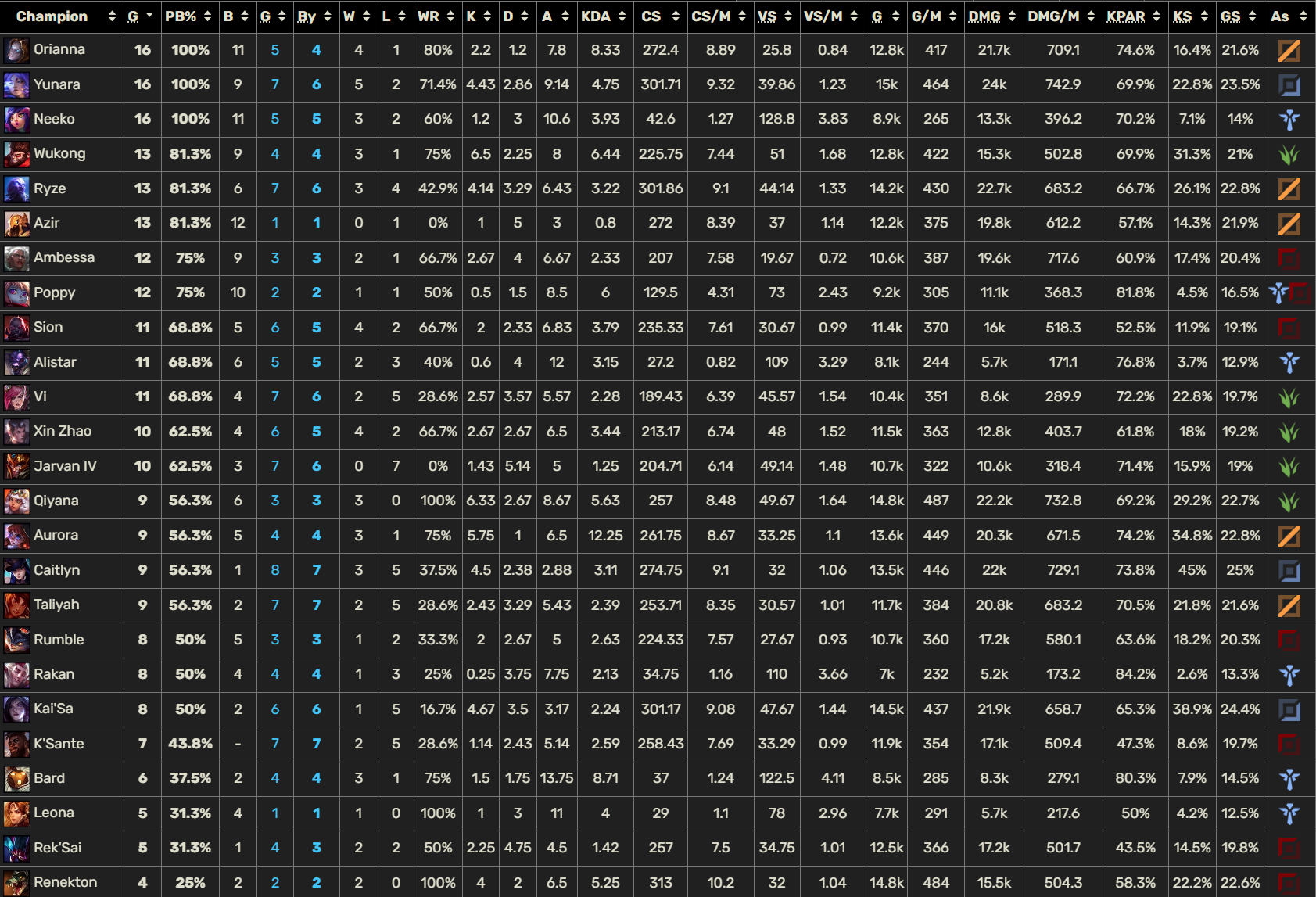Sort by the By column header
The image size is (1316, 897).
click(x=315, y=16)
